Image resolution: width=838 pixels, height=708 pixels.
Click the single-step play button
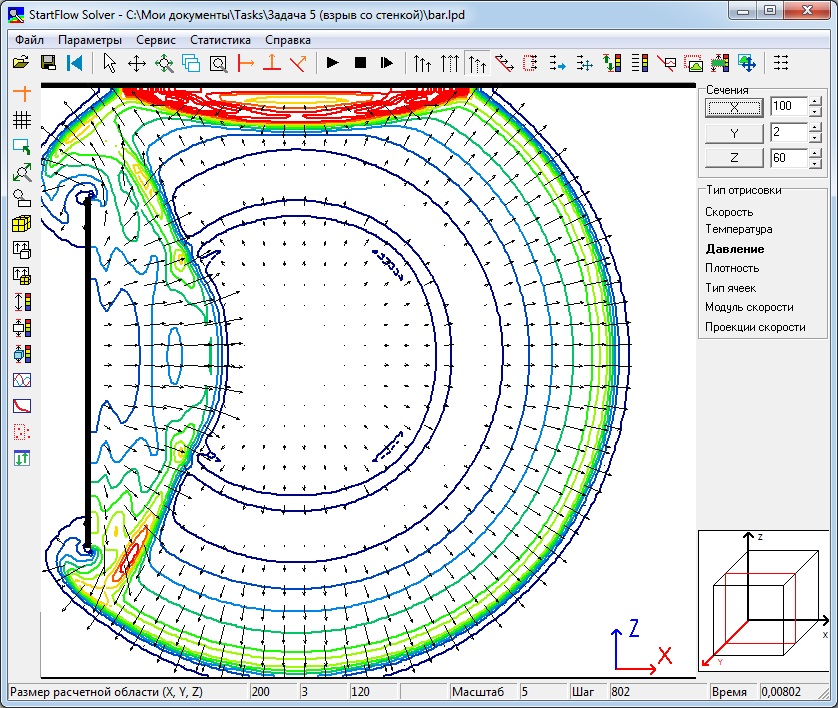(x=387, y=63)
